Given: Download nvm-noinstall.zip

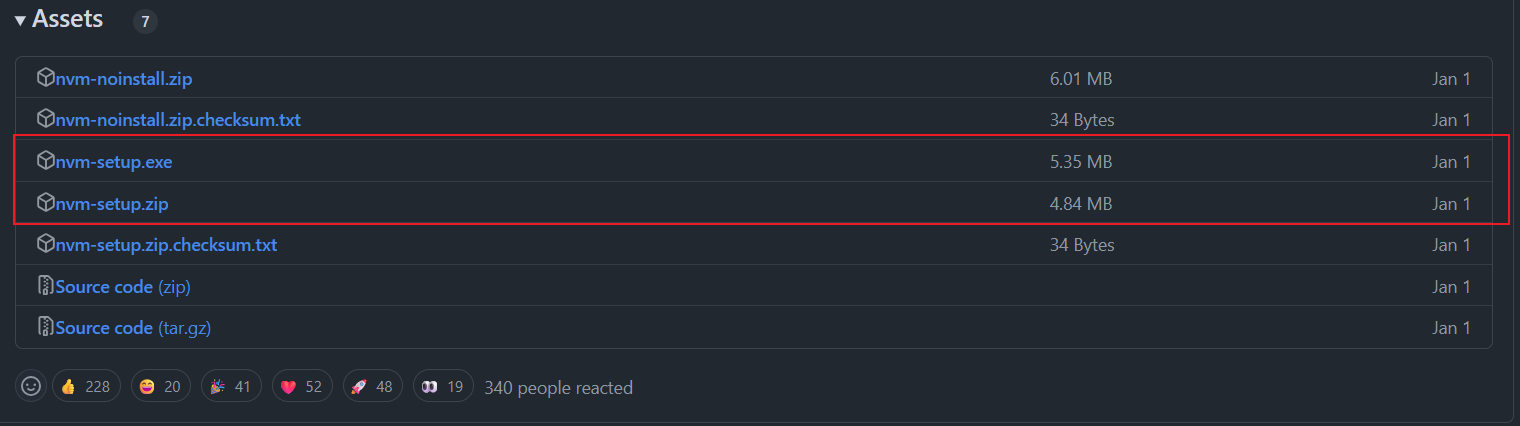Looking at the screenshot, I should click(124, 78).
